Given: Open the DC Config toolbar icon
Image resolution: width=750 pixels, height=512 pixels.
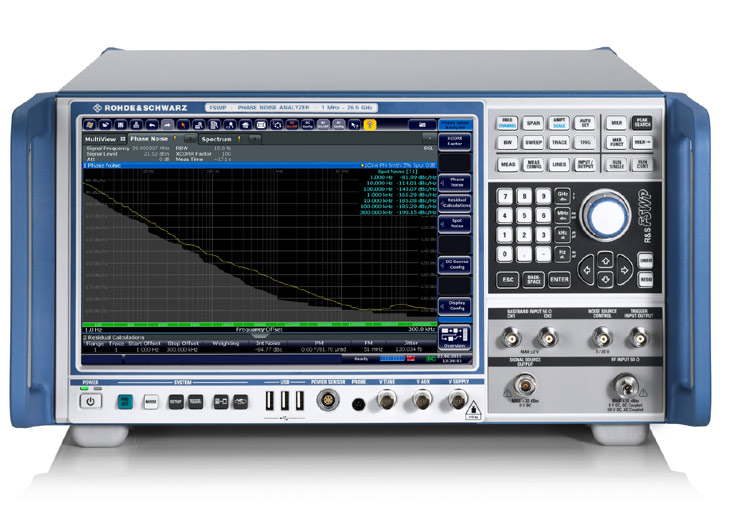Looking at the screenshot, I should [x=308, y=125].
